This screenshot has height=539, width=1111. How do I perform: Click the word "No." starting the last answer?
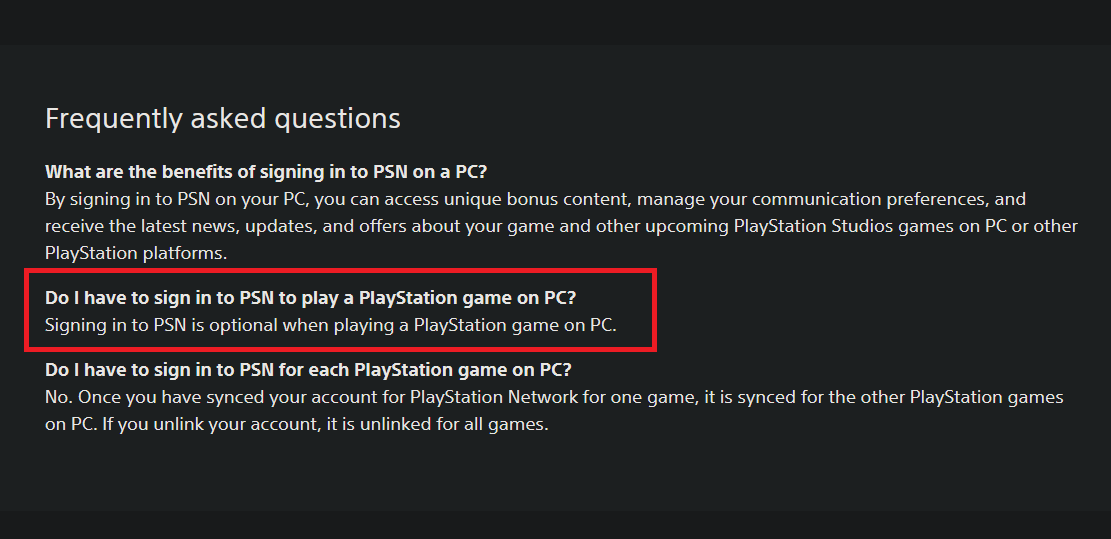point(59,397)
